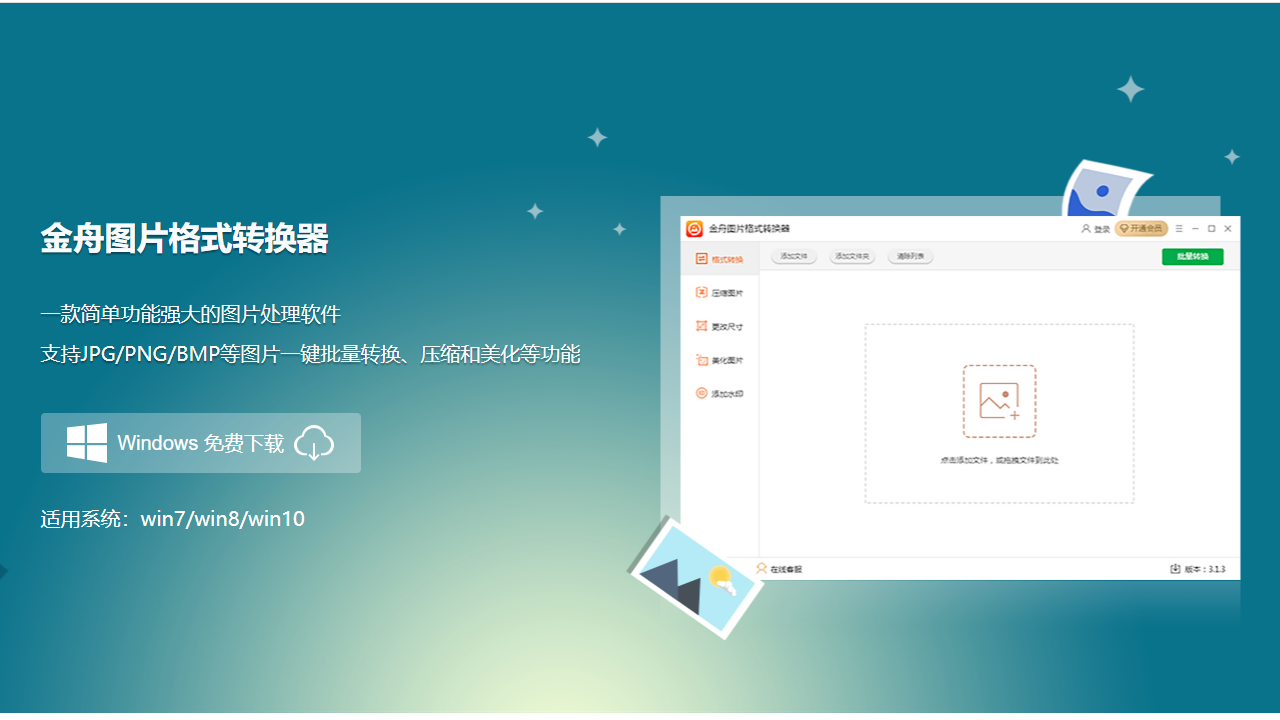
Task: Open the 添加水印 sidebar tab
Action: click(x=720, y=394)
